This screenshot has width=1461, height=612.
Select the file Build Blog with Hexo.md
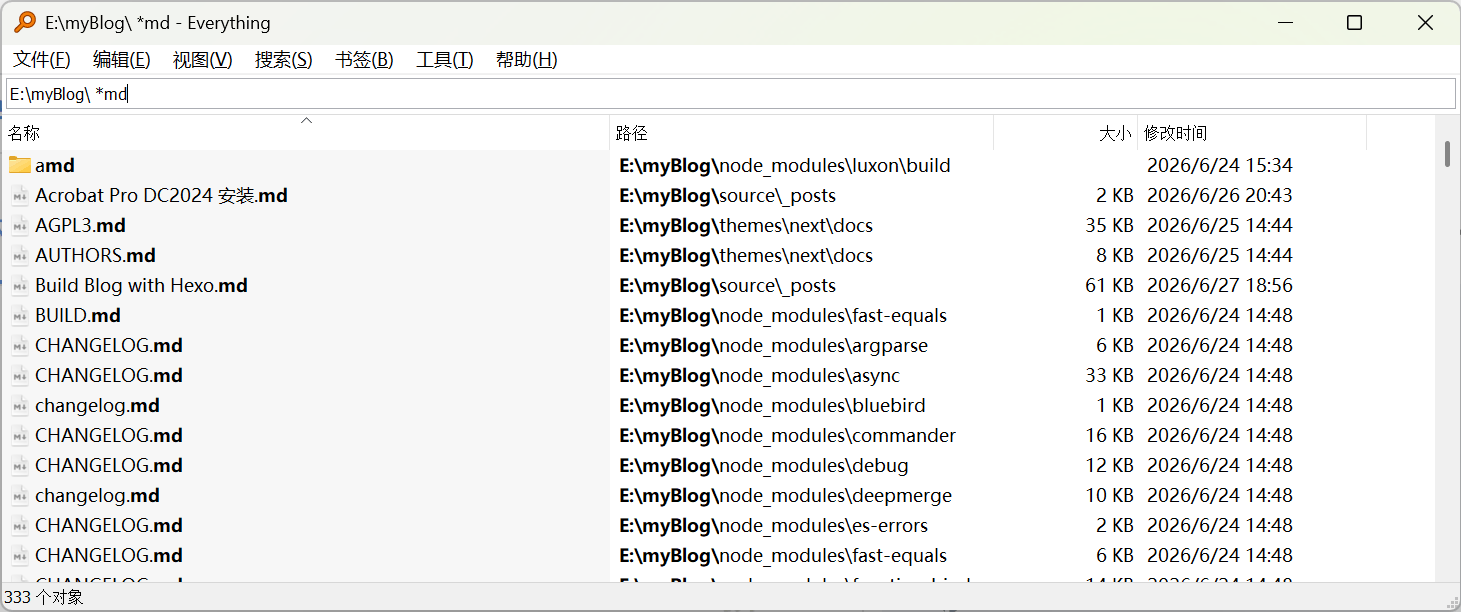[x=141, y=285]
